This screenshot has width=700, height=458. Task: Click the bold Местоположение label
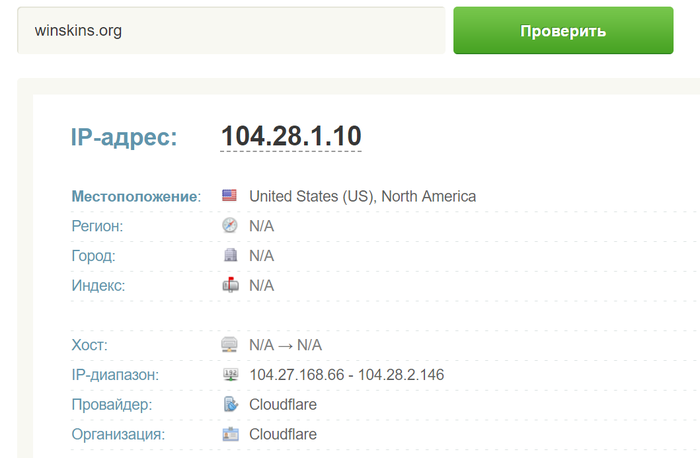135,196
